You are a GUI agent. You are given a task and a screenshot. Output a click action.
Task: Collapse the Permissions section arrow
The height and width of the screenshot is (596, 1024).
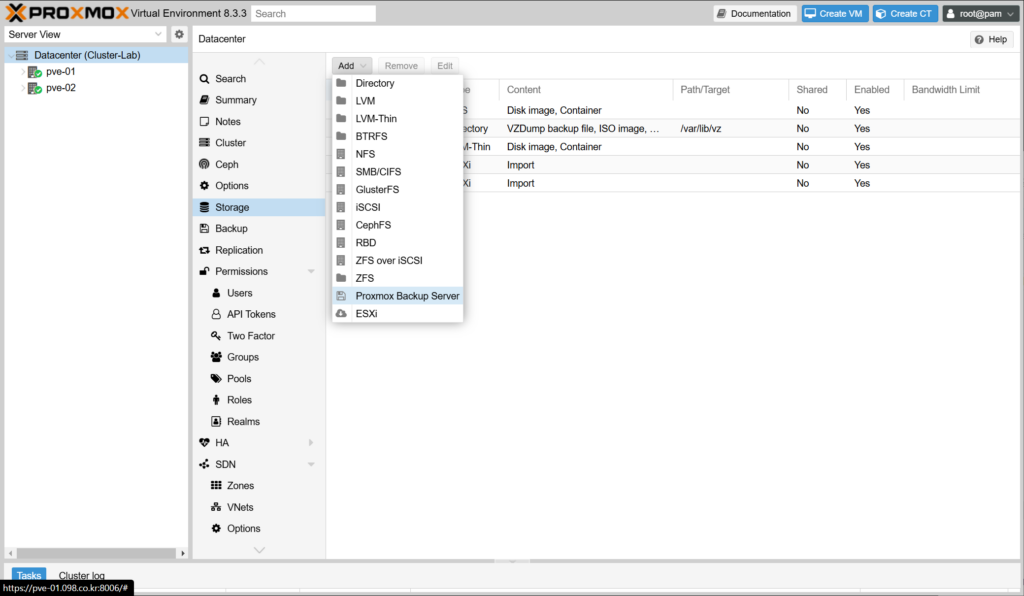click(x=311, y=272)
